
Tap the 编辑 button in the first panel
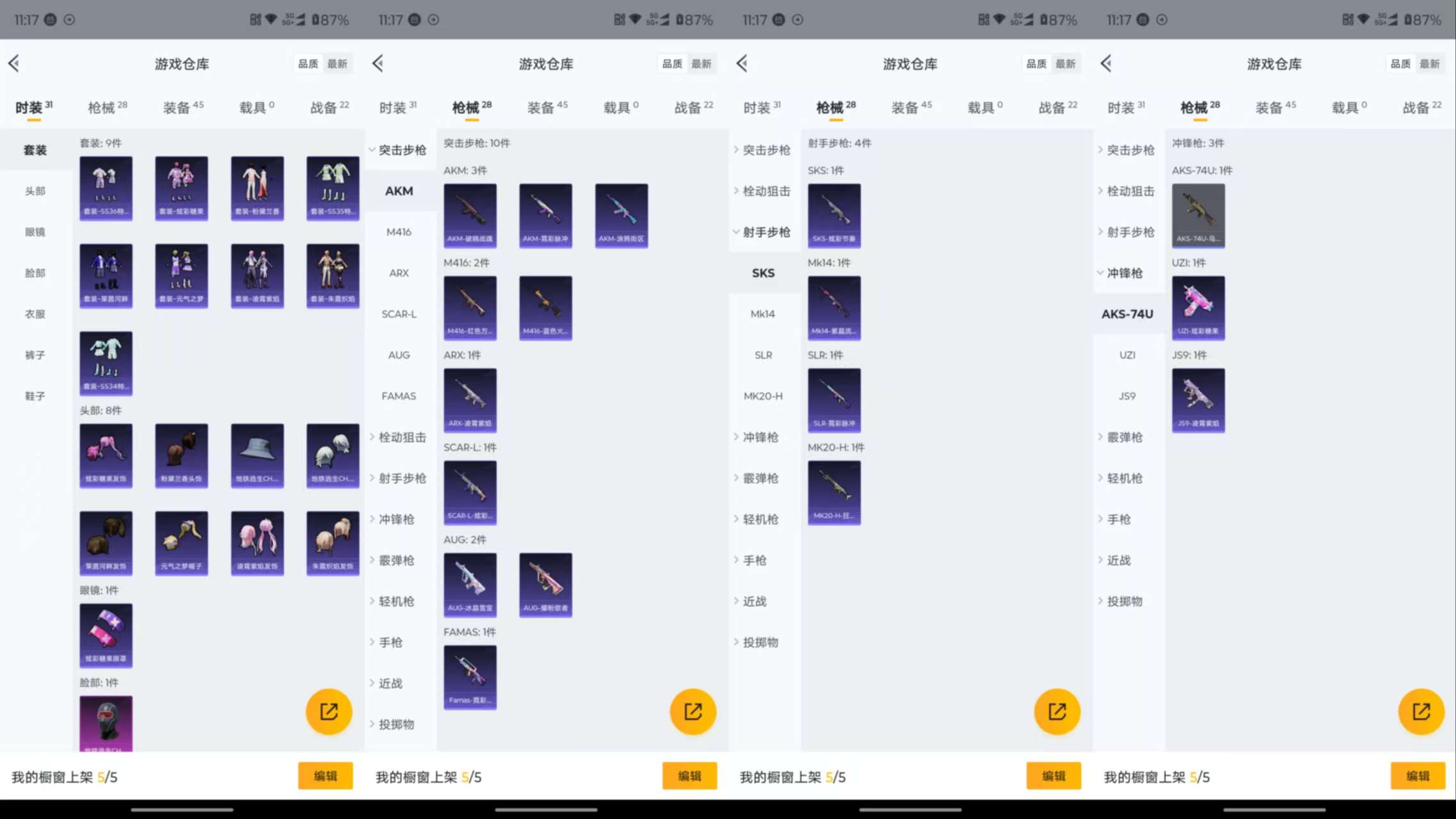pos(325,775)
